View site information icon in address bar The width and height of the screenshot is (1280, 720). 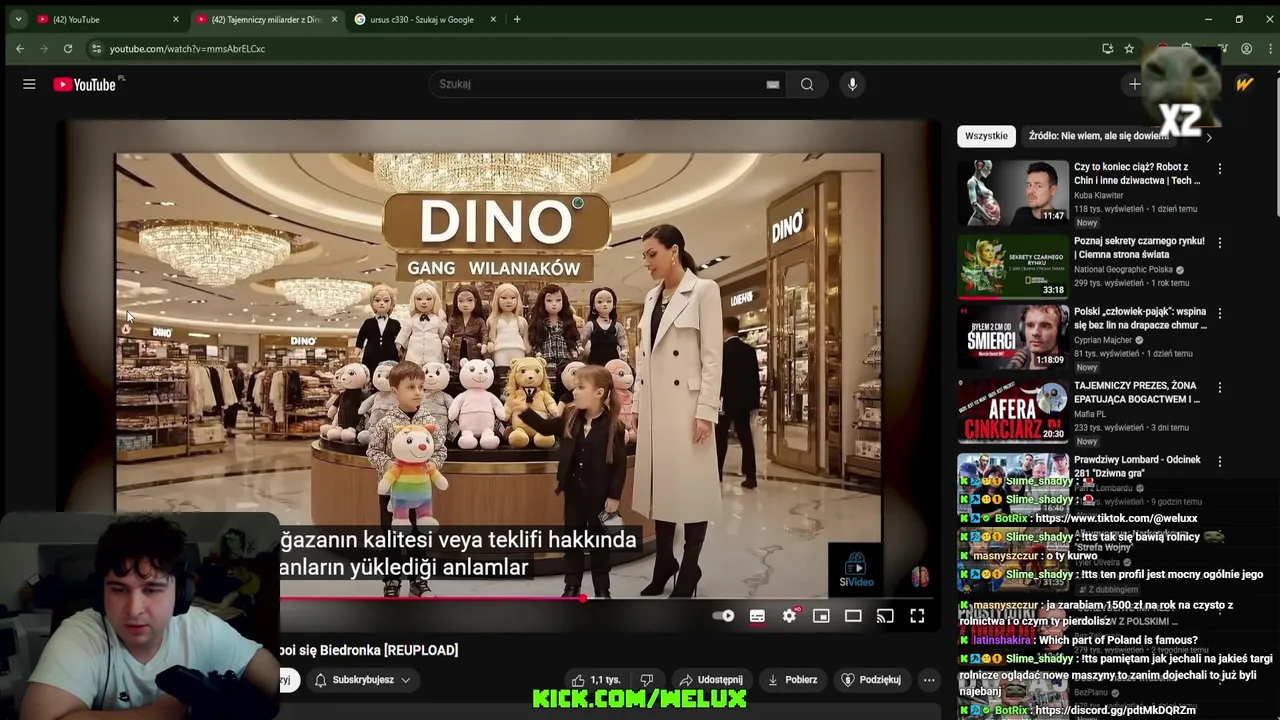(96, 48)
